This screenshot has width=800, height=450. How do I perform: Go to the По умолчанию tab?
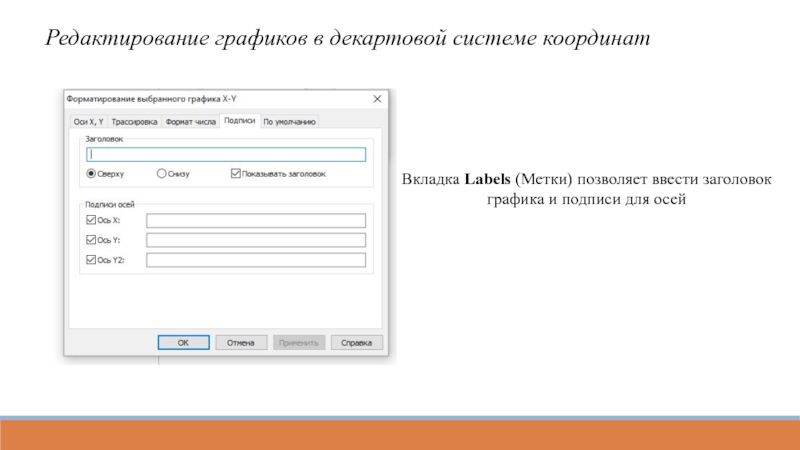pos(290,121)
